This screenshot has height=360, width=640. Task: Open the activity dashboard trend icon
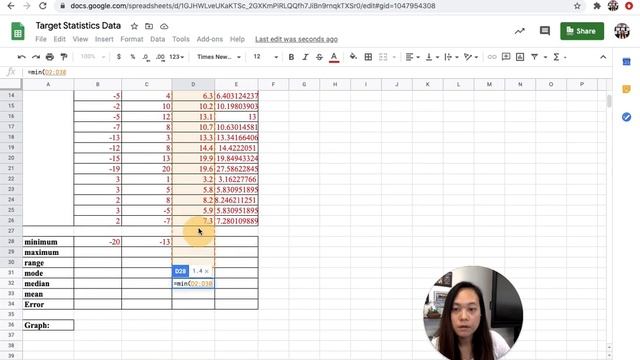(520, 31)
